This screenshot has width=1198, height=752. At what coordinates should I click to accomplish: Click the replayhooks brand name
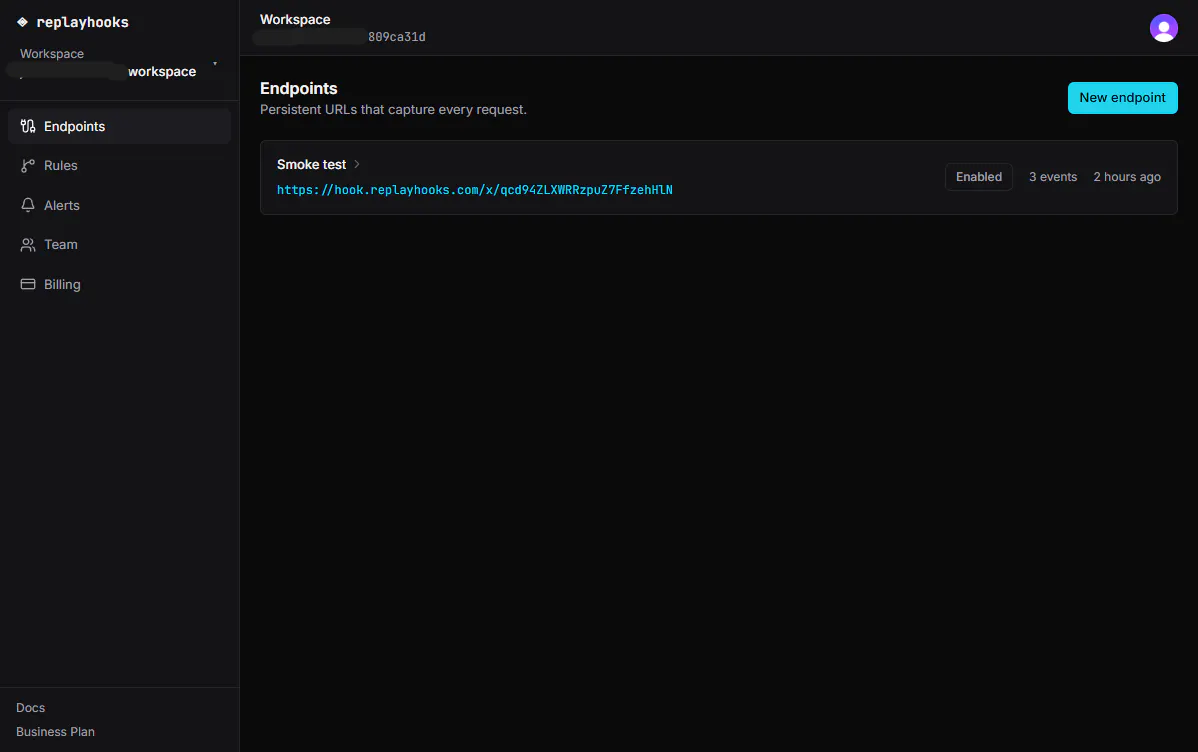pyautogui.click(x=83, y=22)
